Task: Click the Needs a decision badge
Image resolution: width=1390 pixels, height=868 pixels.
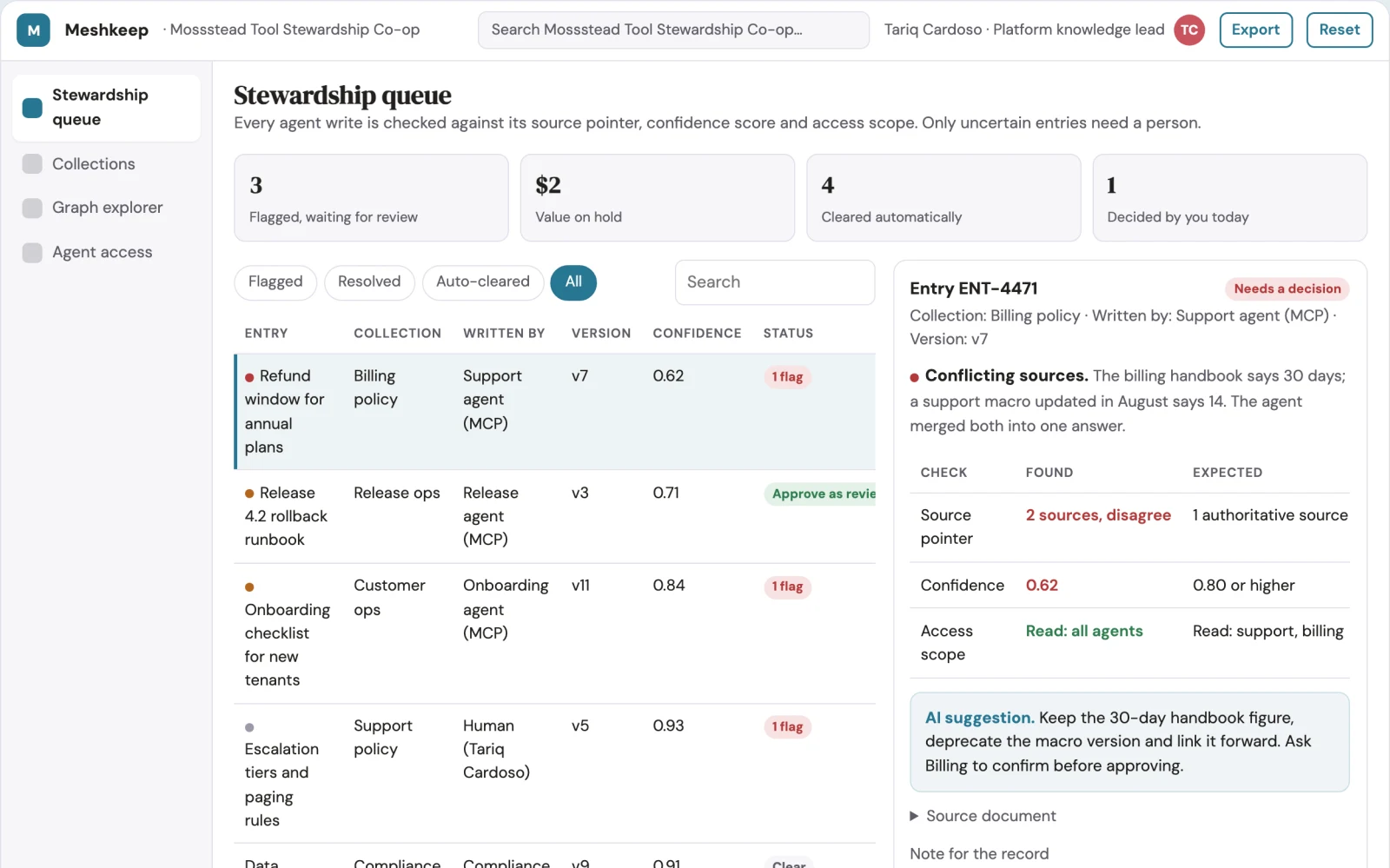Action: point(1287,289)
